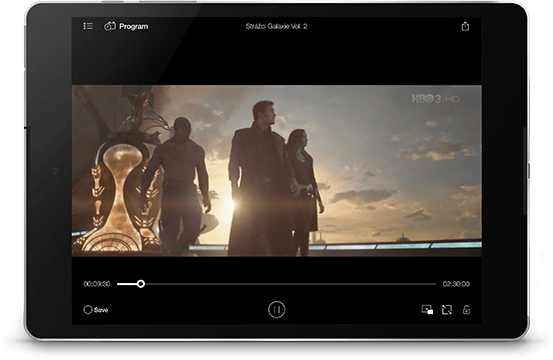The width and height of the screenshot is (553, 360).
Task: Click the Strážci Galaxie Vol. 2 title
Action: 276,26
